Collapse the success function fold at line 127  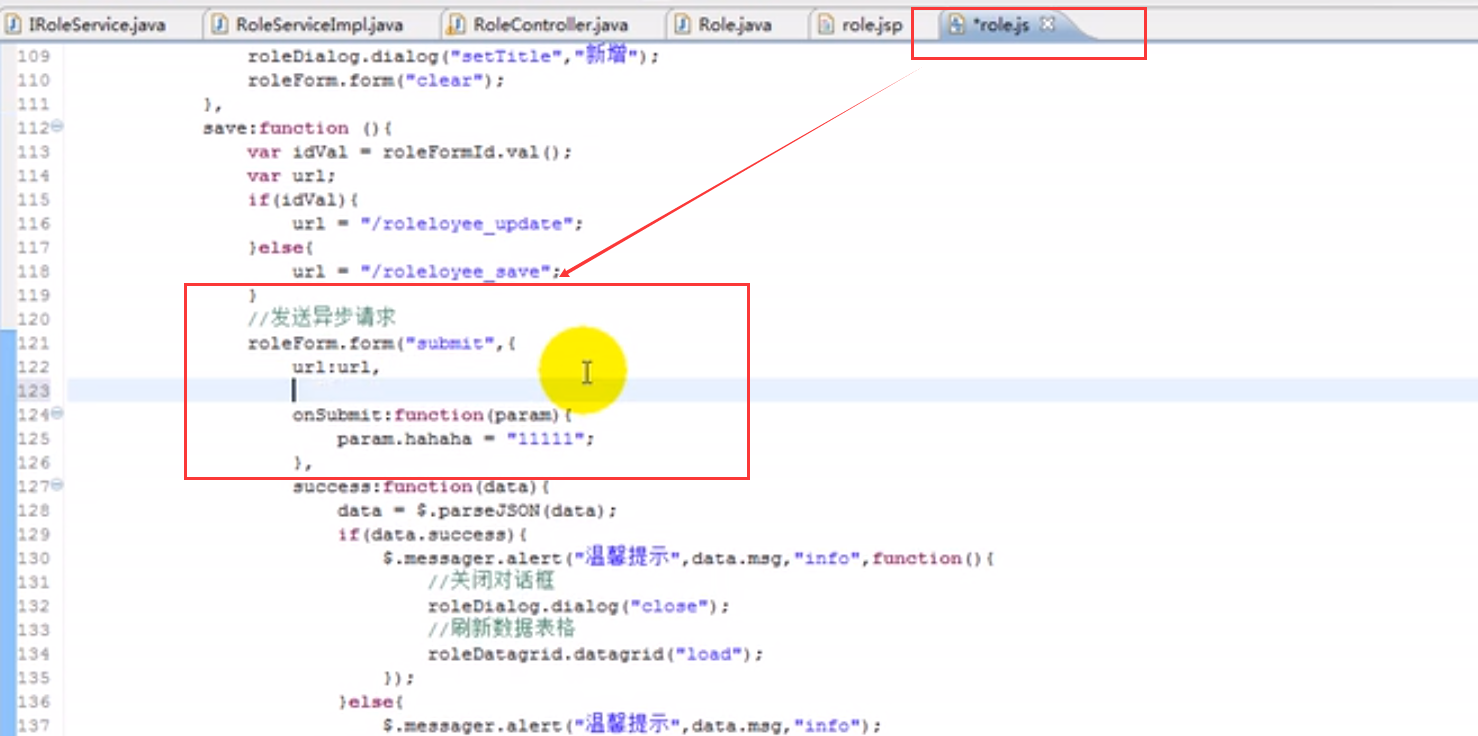(57, 485)
